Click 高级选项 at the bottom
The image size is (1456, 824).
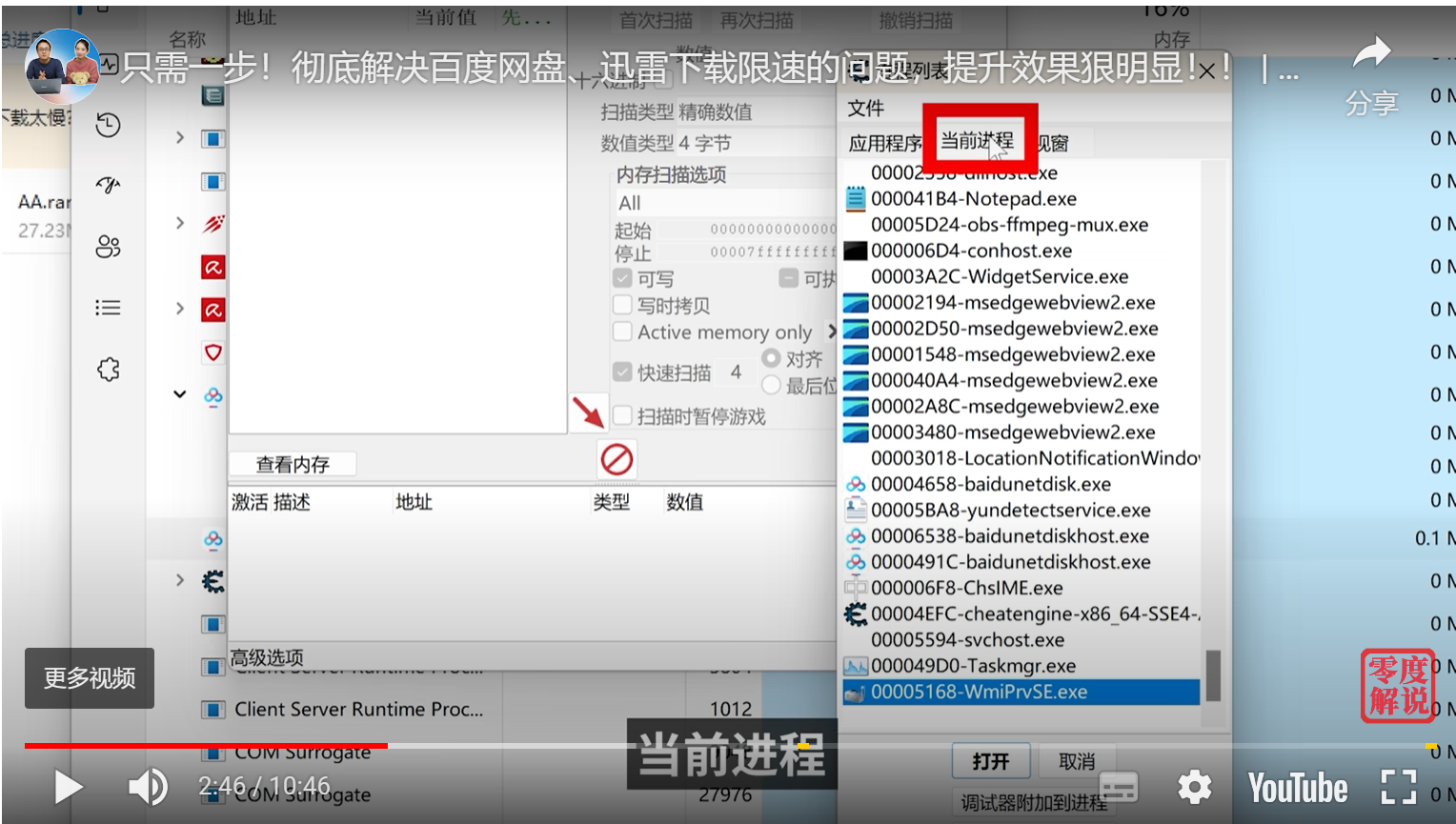tap(267, 657)
